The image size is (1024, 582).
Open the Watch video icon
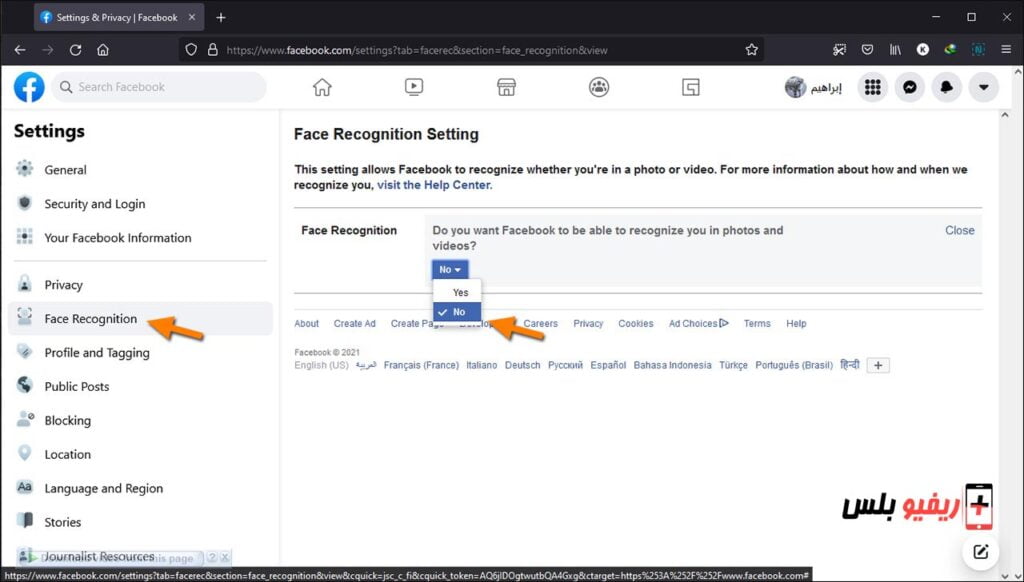(414, 88)
